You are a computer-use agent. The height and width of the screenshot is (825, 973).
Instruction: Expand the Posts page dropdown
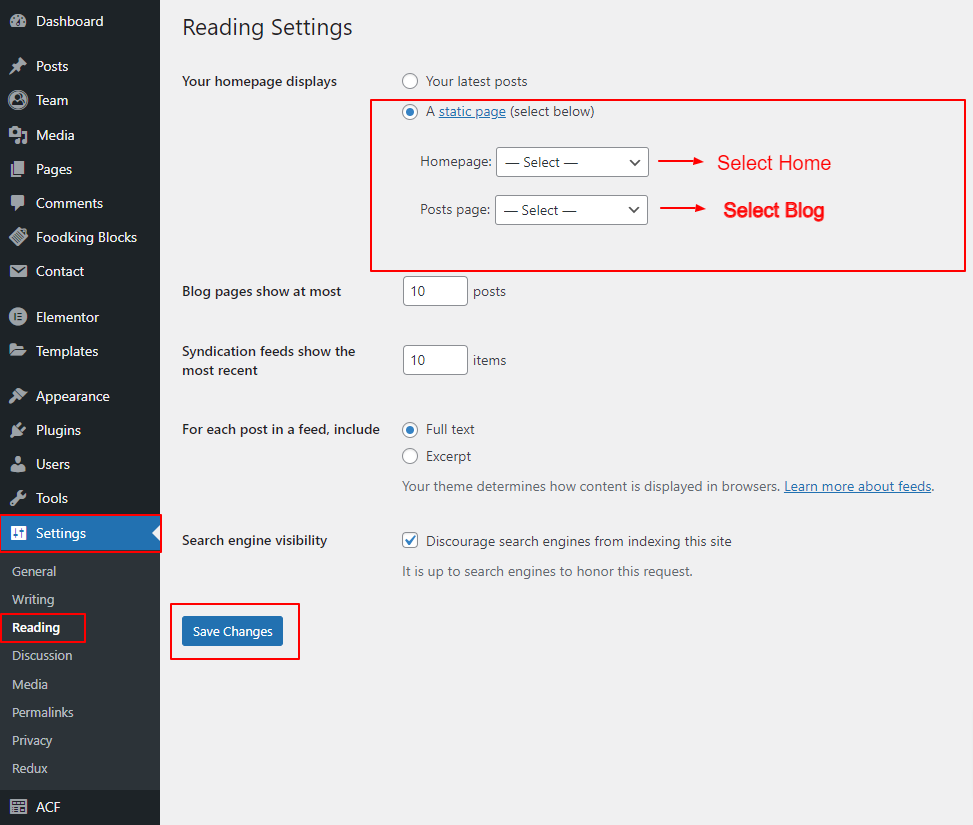click(x=571, y=210)
